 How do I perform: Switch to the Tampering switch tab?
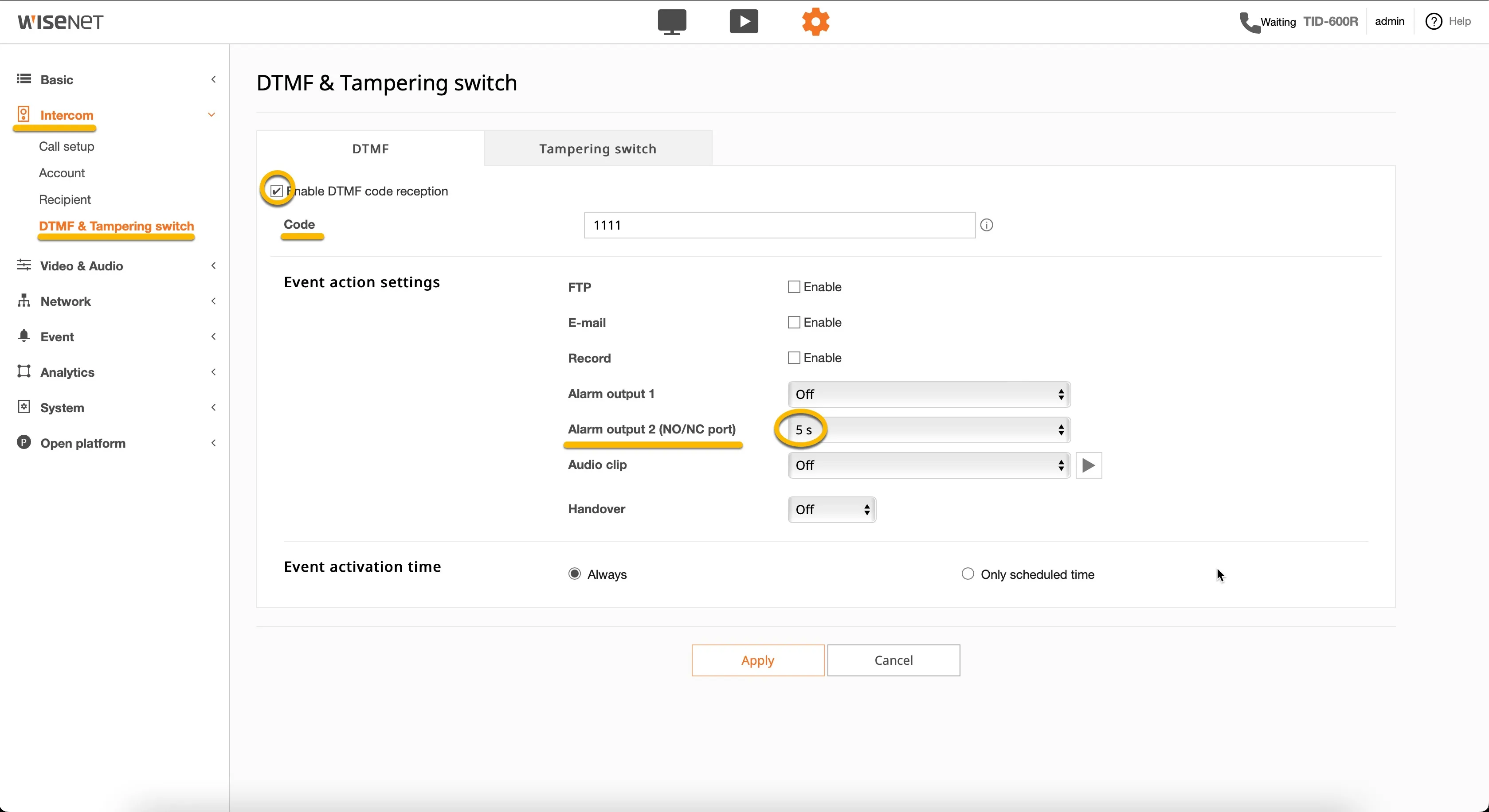[x=598, y=148]
